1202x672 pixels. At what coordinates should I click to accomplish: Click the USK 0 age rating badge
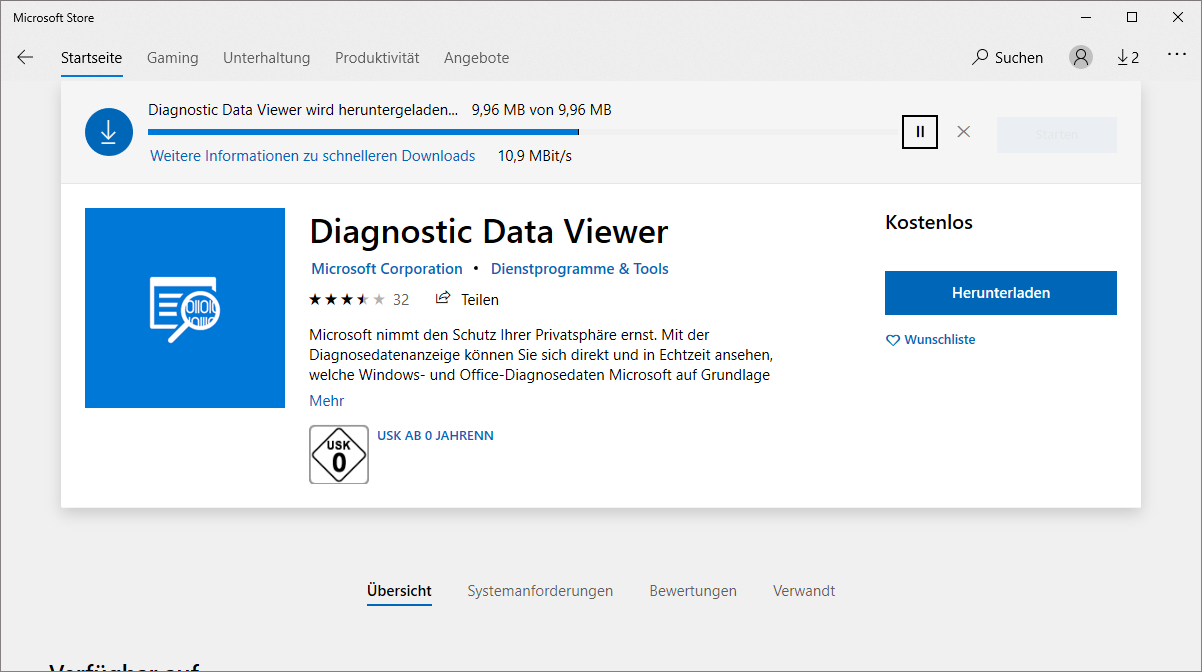pos(339,455)
